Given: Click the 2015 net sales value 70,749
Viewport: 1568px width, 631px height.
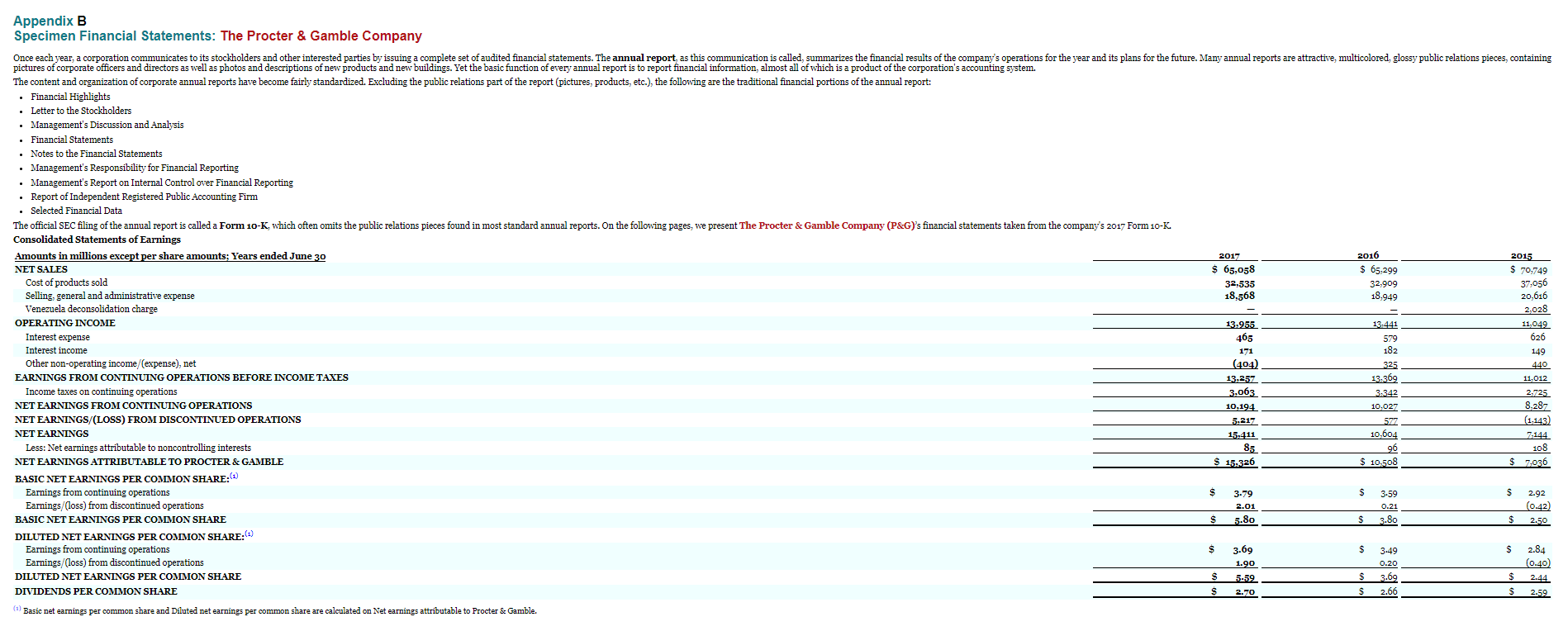Looking at the screenshot, I should coord(1533,269).
